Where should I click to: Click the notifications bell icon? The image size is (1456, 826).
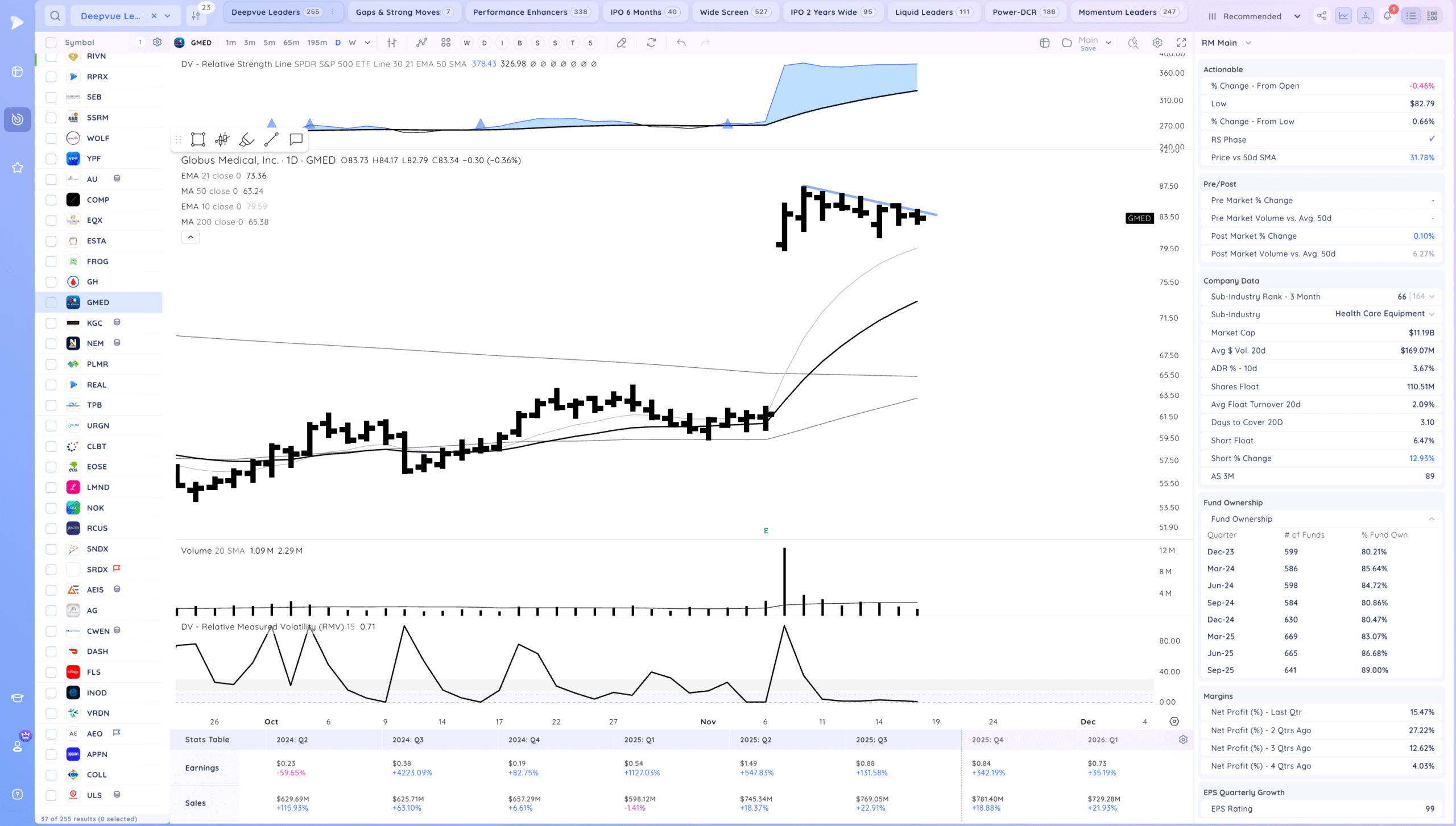pos(1387,16)
